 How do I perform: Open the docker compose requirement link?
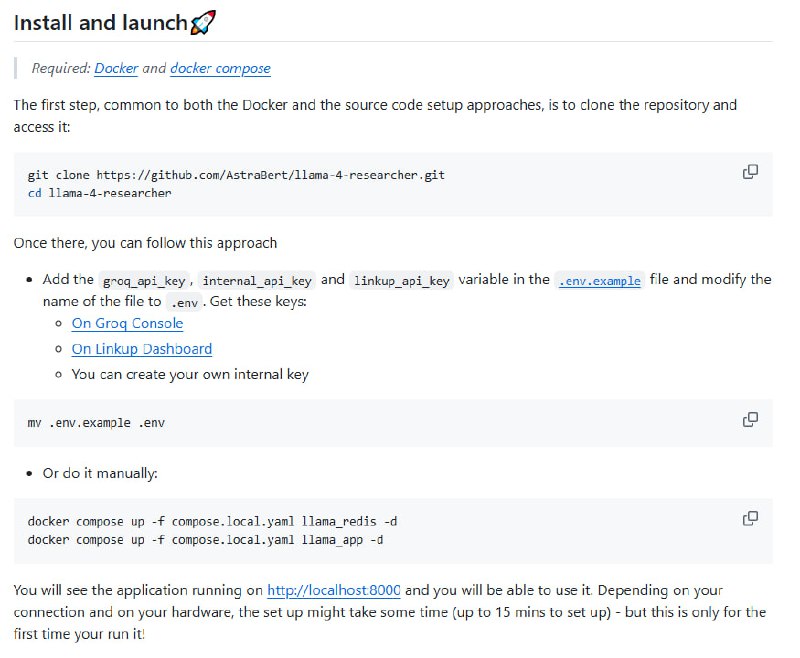(x=220, y=68)
